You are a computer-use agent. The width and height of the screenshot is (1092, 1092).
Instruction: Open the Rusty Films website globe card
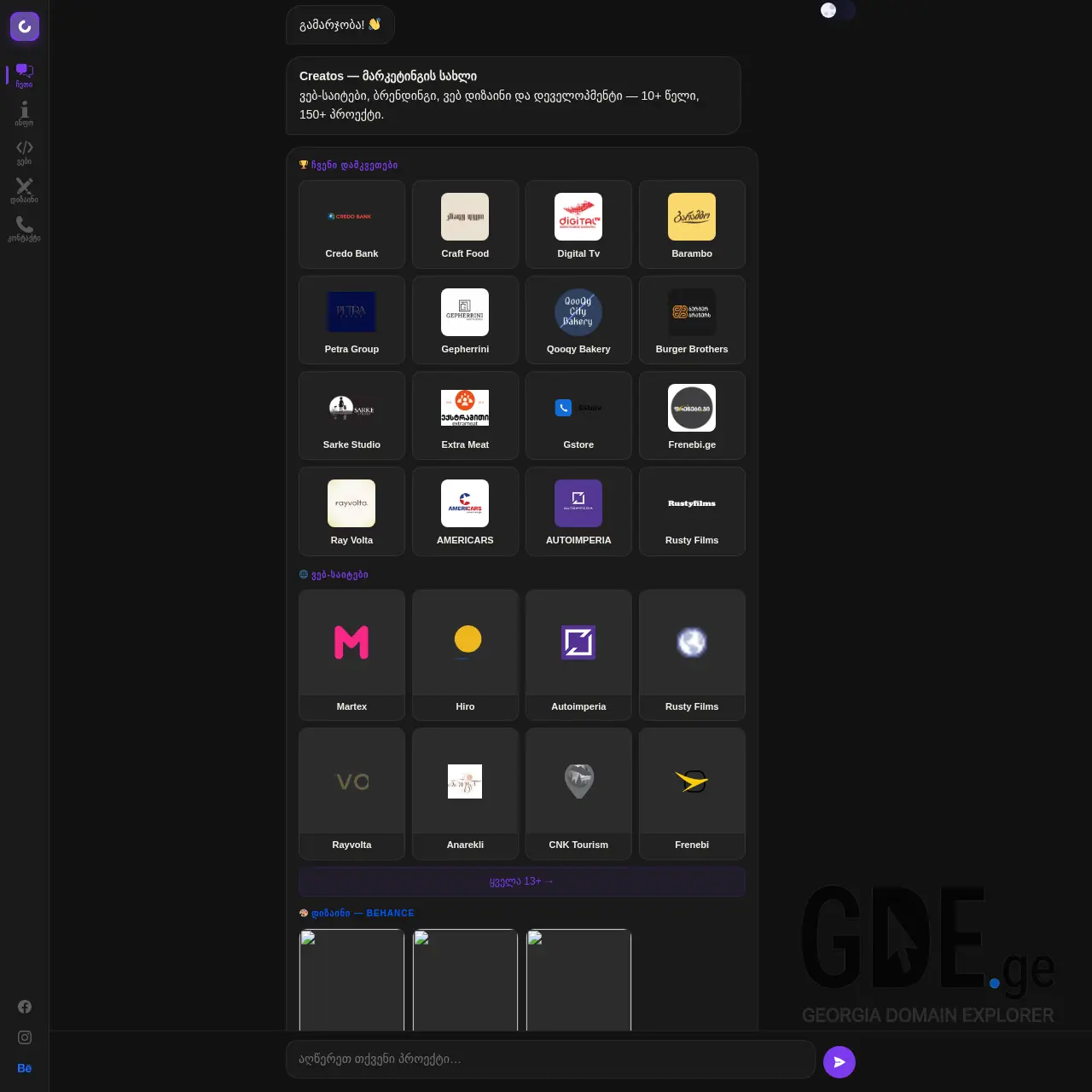click(x=692, y=655)
